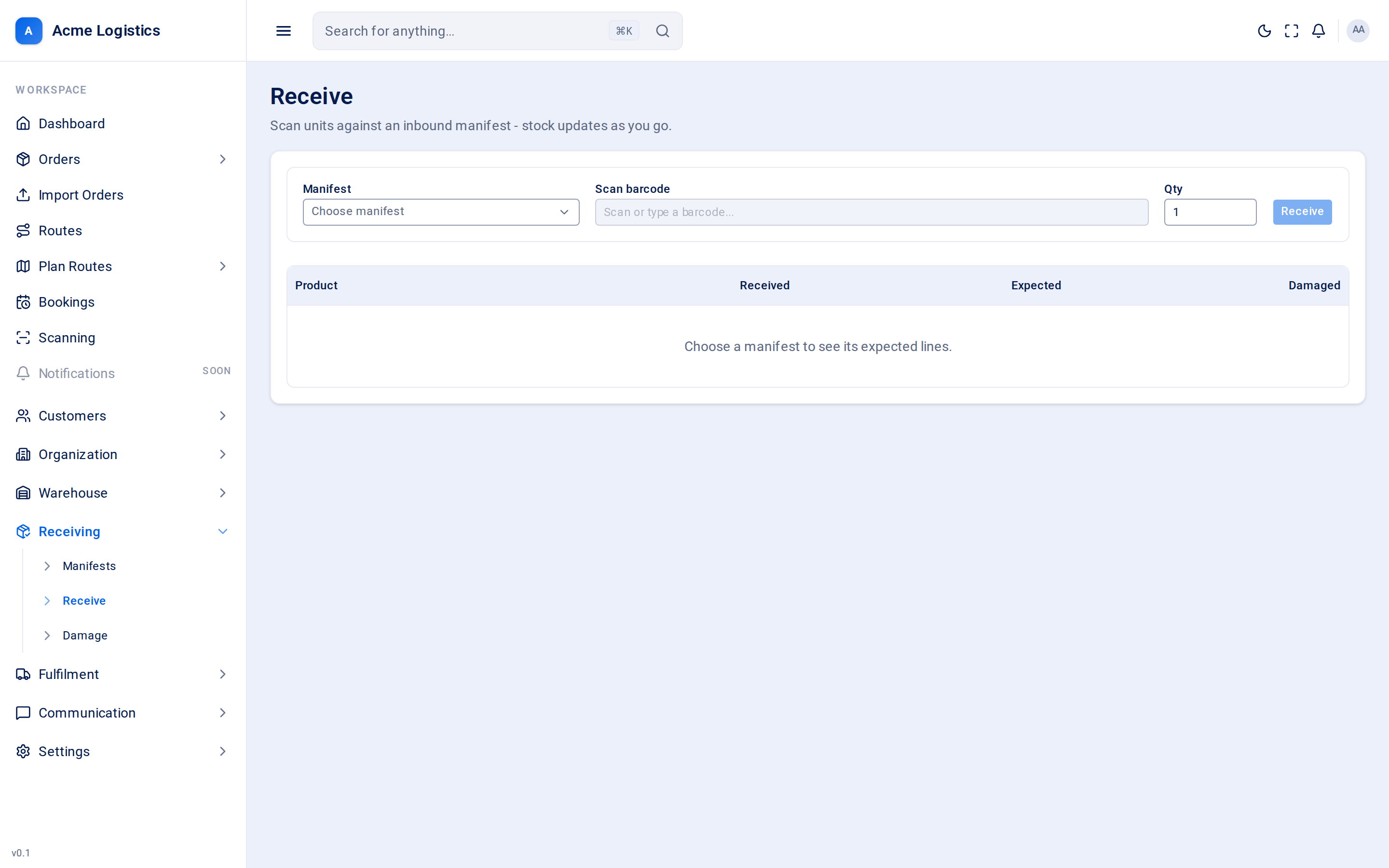This screenshot has width=1389, height=868.
Task: Expand the Customers chevron
Action: coord(223,416)
